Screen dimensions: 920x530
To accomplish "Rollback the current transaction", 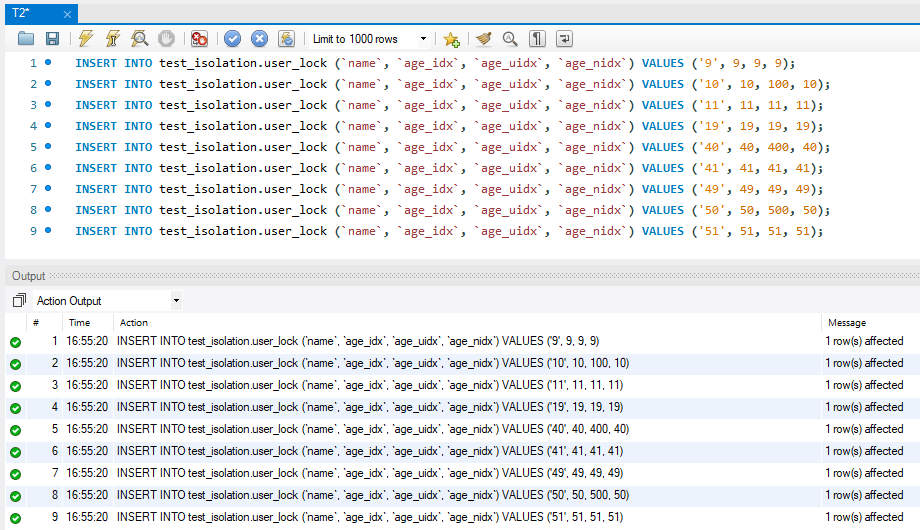I will click(259, 39).
